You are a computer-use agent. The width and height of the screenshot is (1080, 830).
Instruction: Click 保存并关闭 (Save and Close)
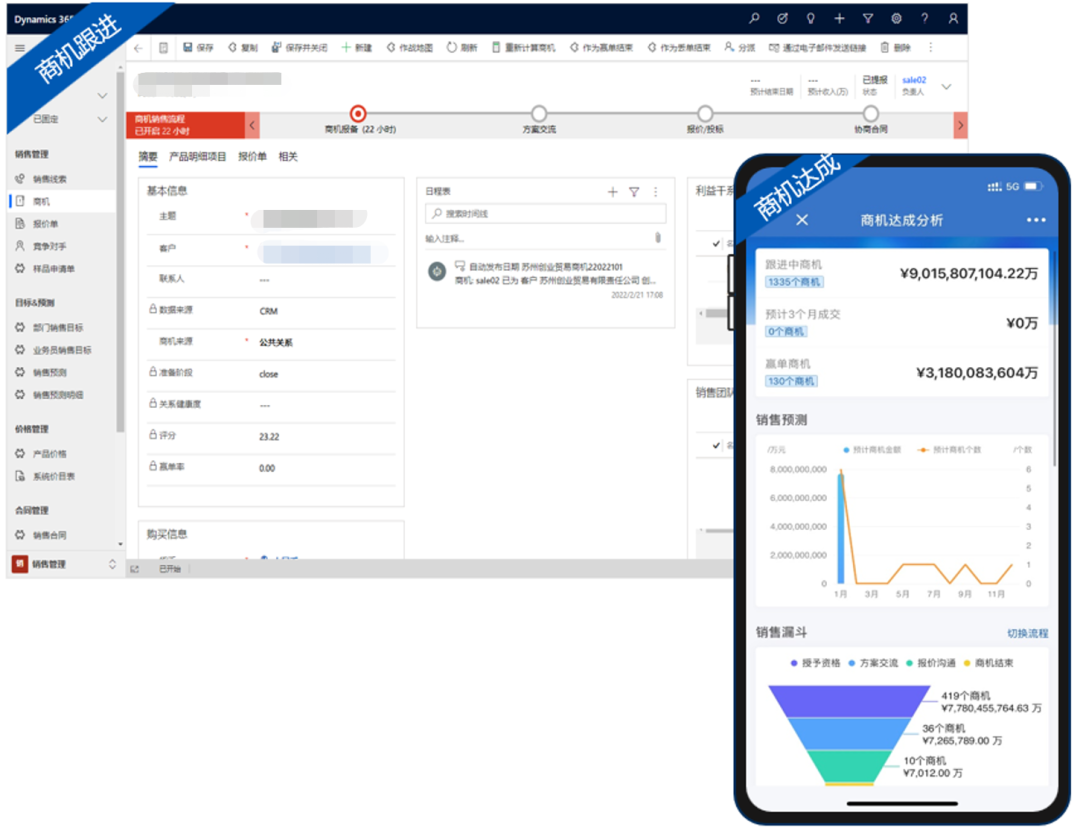300,48
